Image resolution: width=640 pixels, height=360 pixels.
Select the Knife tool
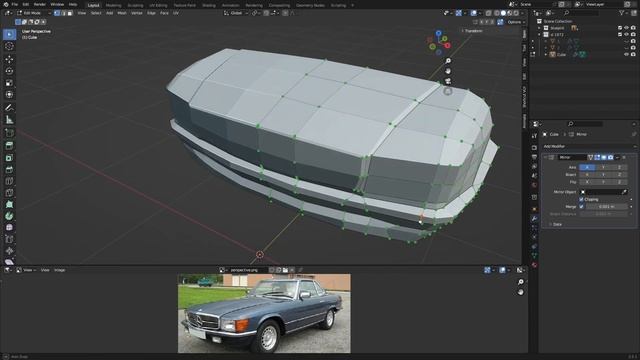(x=9, y=193)
